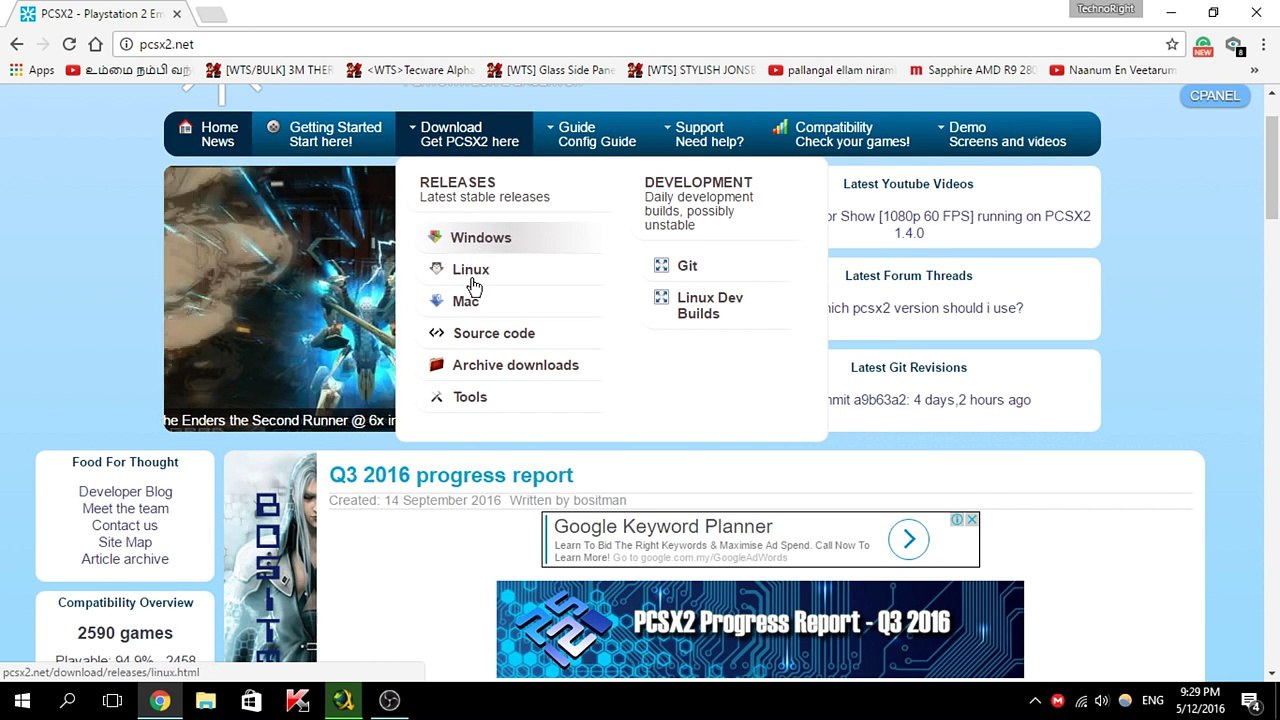Select Linux Dev Builds entry
Screen dimensions: 1280x720
[710, 305]
